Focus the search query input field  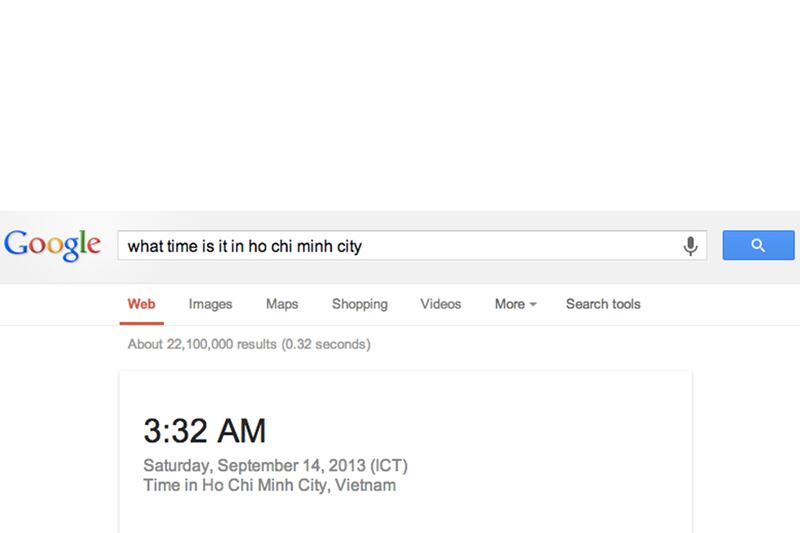coord(400,245)
